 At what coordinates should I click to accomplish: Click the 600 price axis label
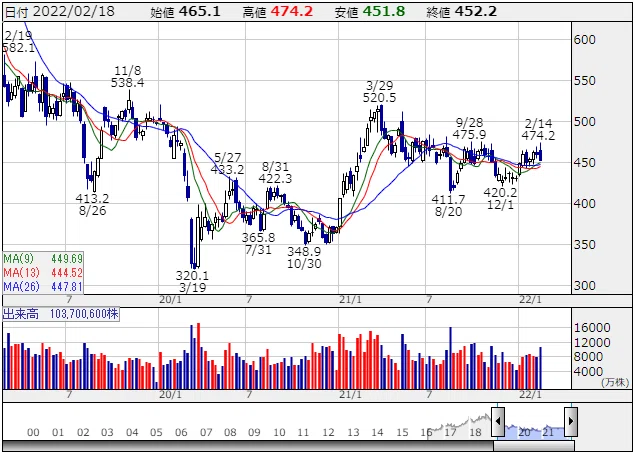click(x=585, y=40)
